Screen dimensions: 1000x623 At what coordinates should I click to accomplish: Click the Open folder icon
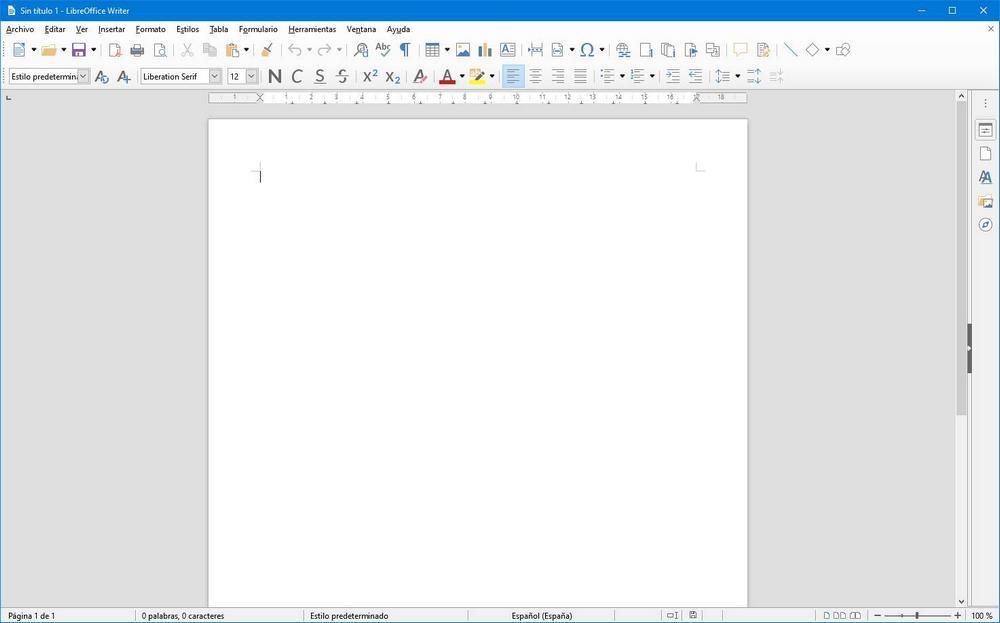click(49, 50)
